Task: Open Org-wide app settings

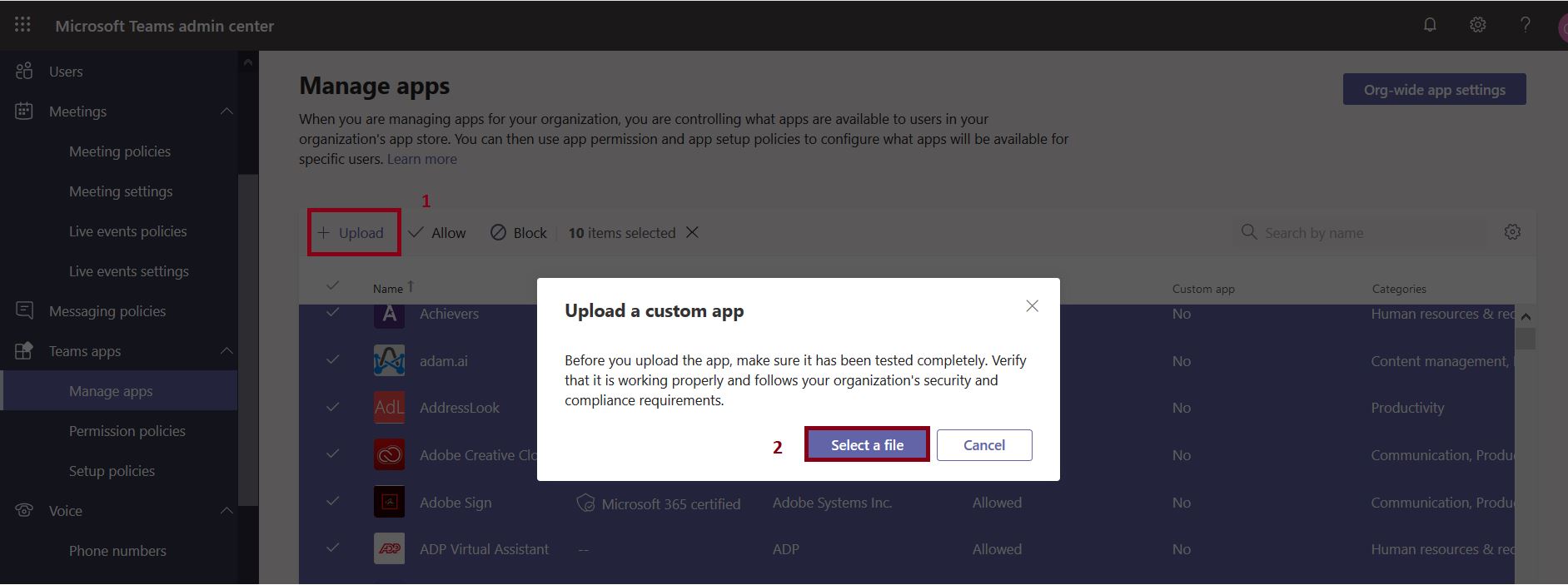Action: (1434, 90)
